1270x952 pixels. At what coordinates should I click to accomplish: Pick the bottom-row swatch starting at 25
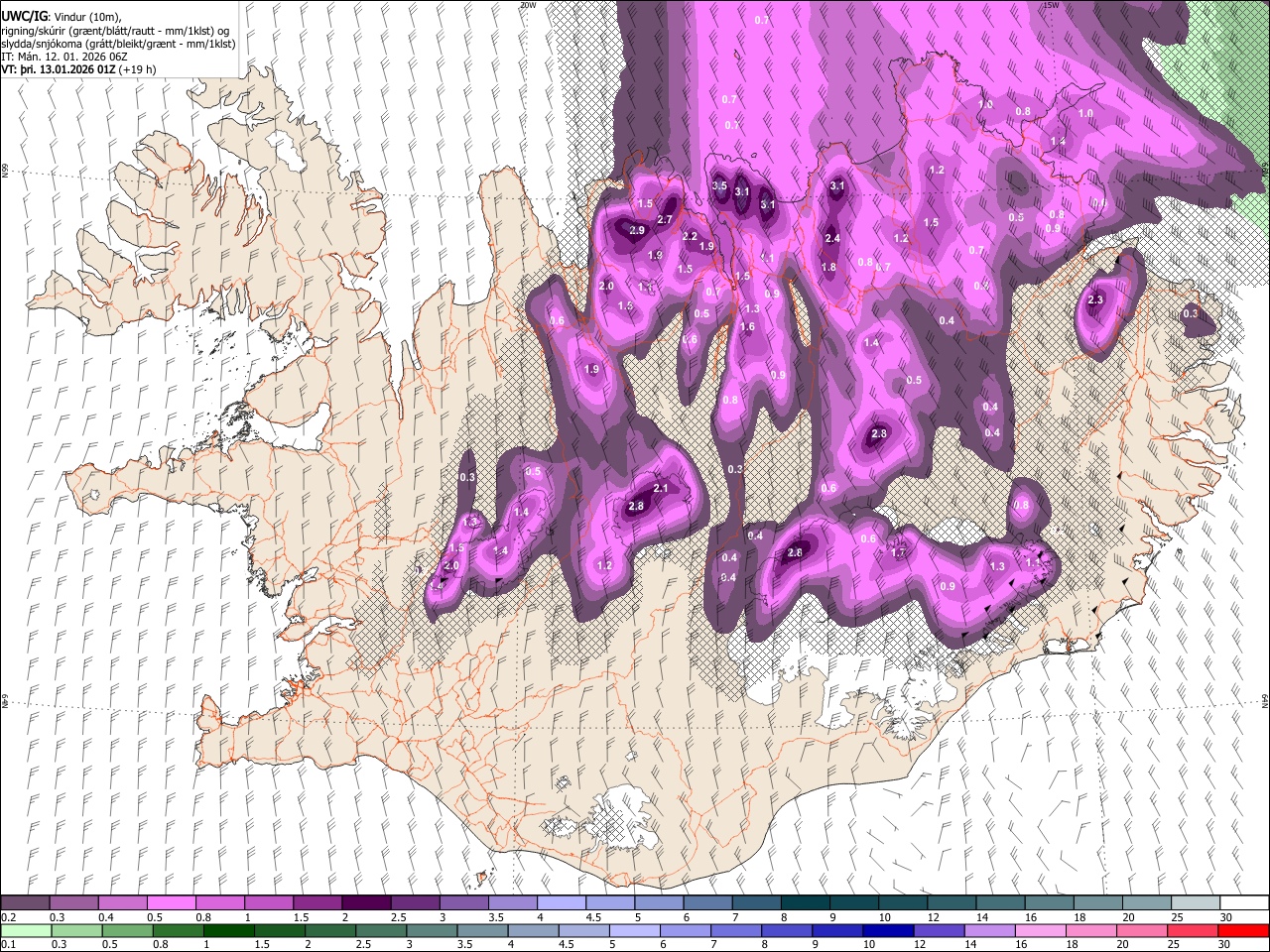pos(1192,930)
